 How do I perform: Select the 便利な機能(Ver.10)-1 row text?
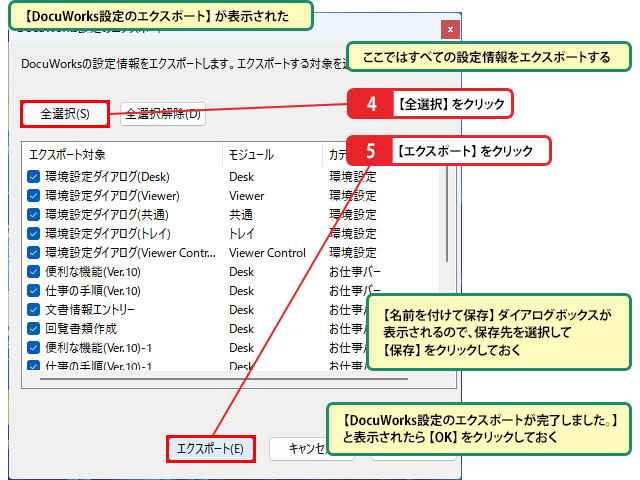[98, 348]
